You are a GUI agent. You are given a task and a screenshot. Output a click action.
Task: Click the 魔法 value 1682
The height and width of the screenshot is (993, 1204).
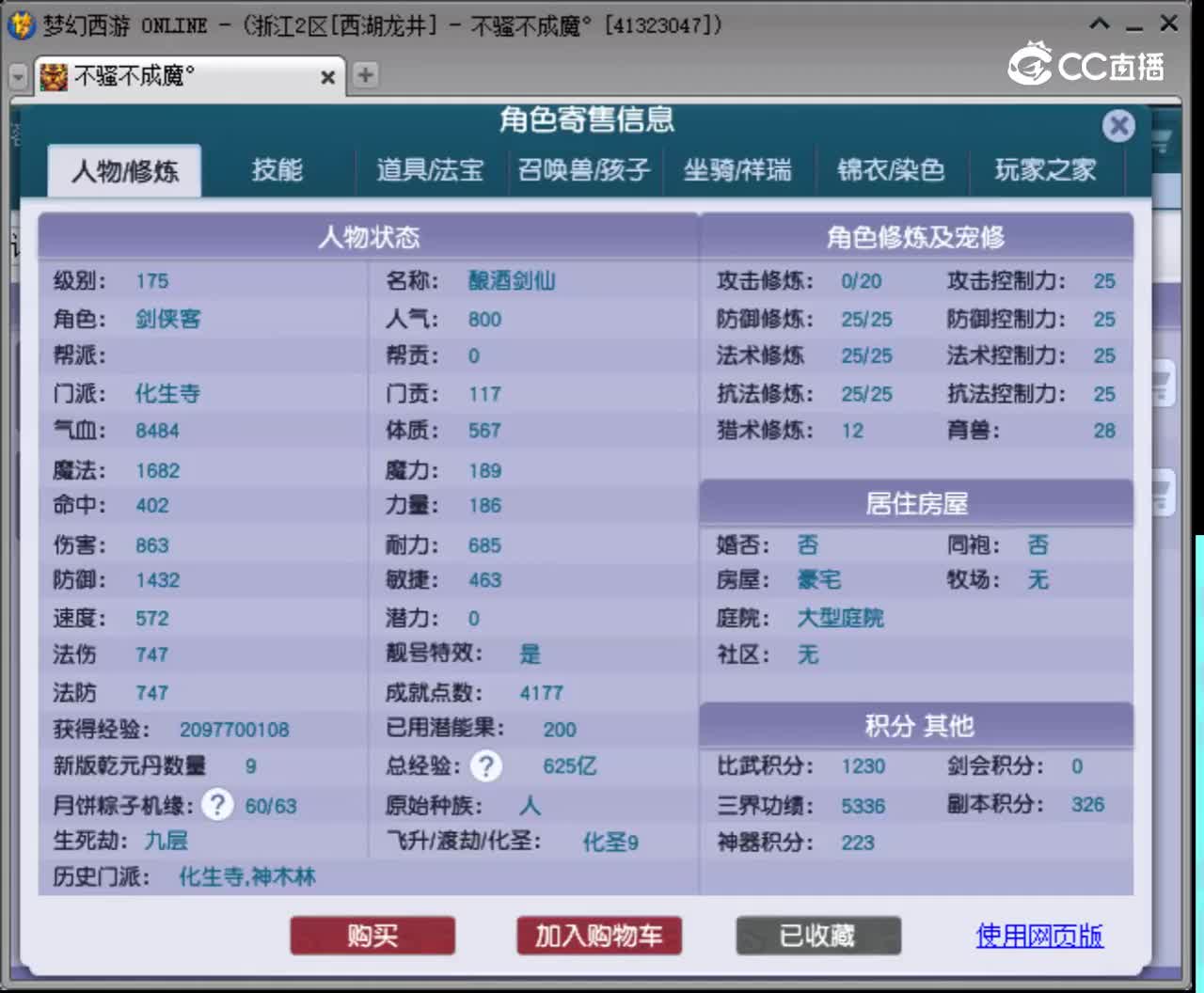[158, 471]
